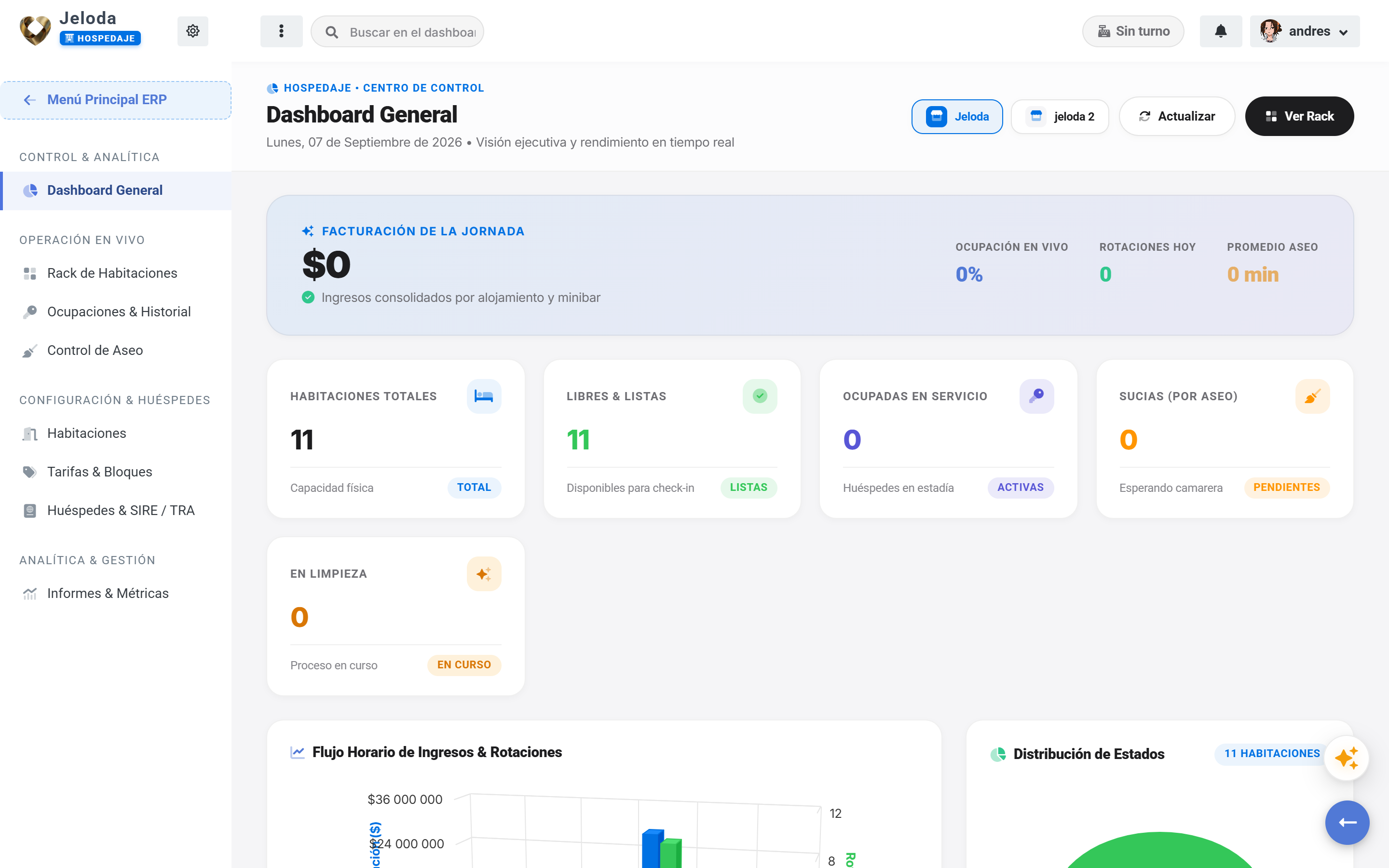
Task: Click the sparkle icon in En Limpieza card
Action: [484, 573]
